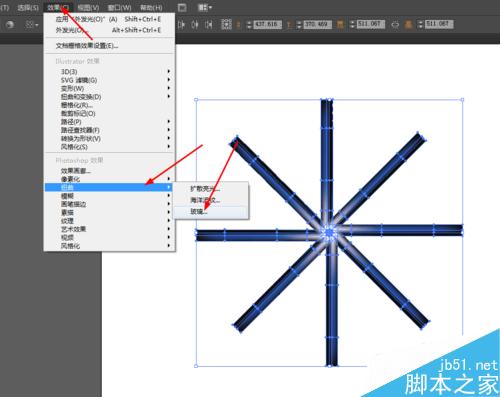The height and width of the screenshot is (397, 500).
Task: Open the 视图(V) menu
Action: tap(88, 7)
